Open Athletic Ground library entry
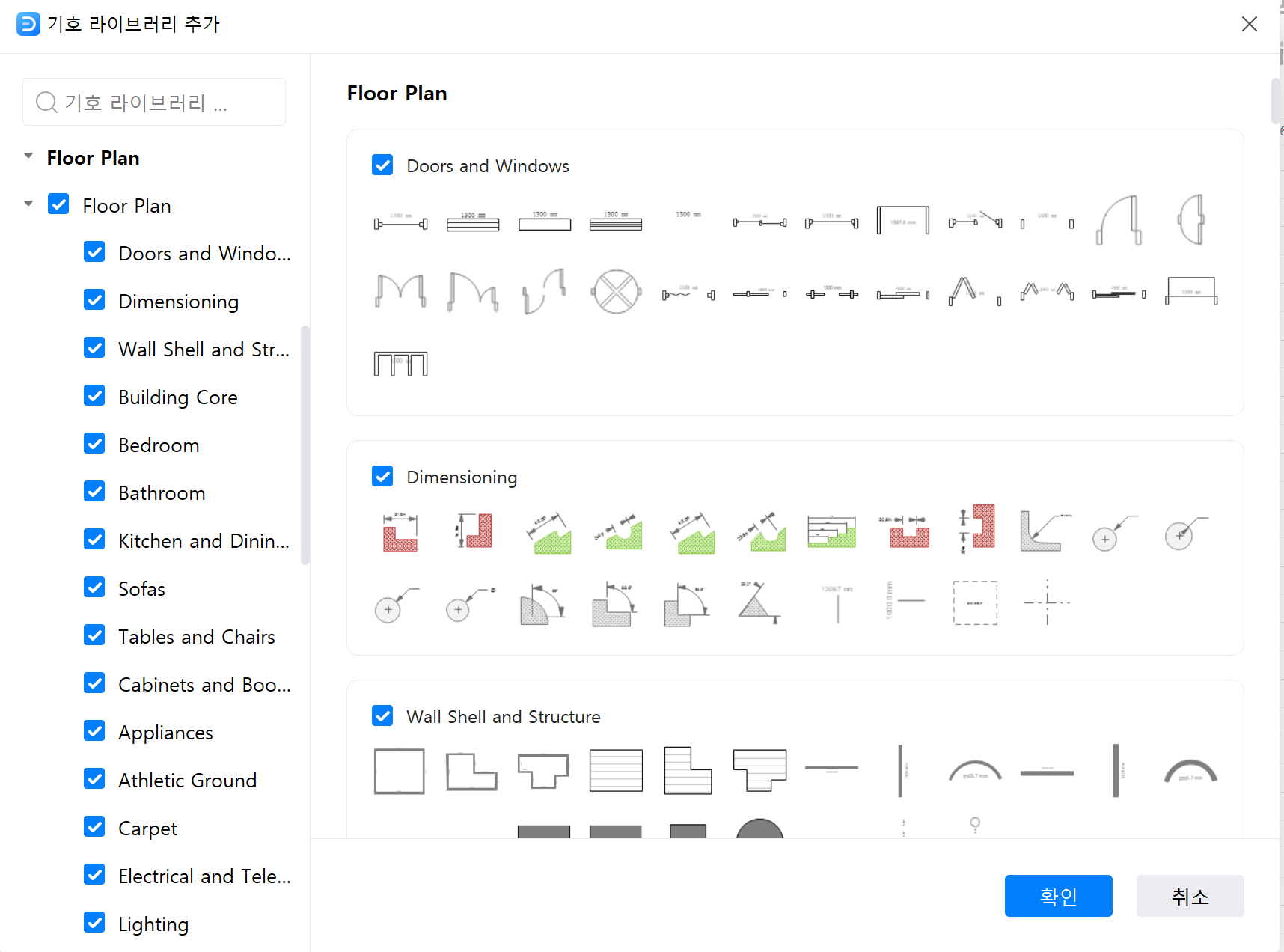The image size is (1284, 952). click(187, 781)
